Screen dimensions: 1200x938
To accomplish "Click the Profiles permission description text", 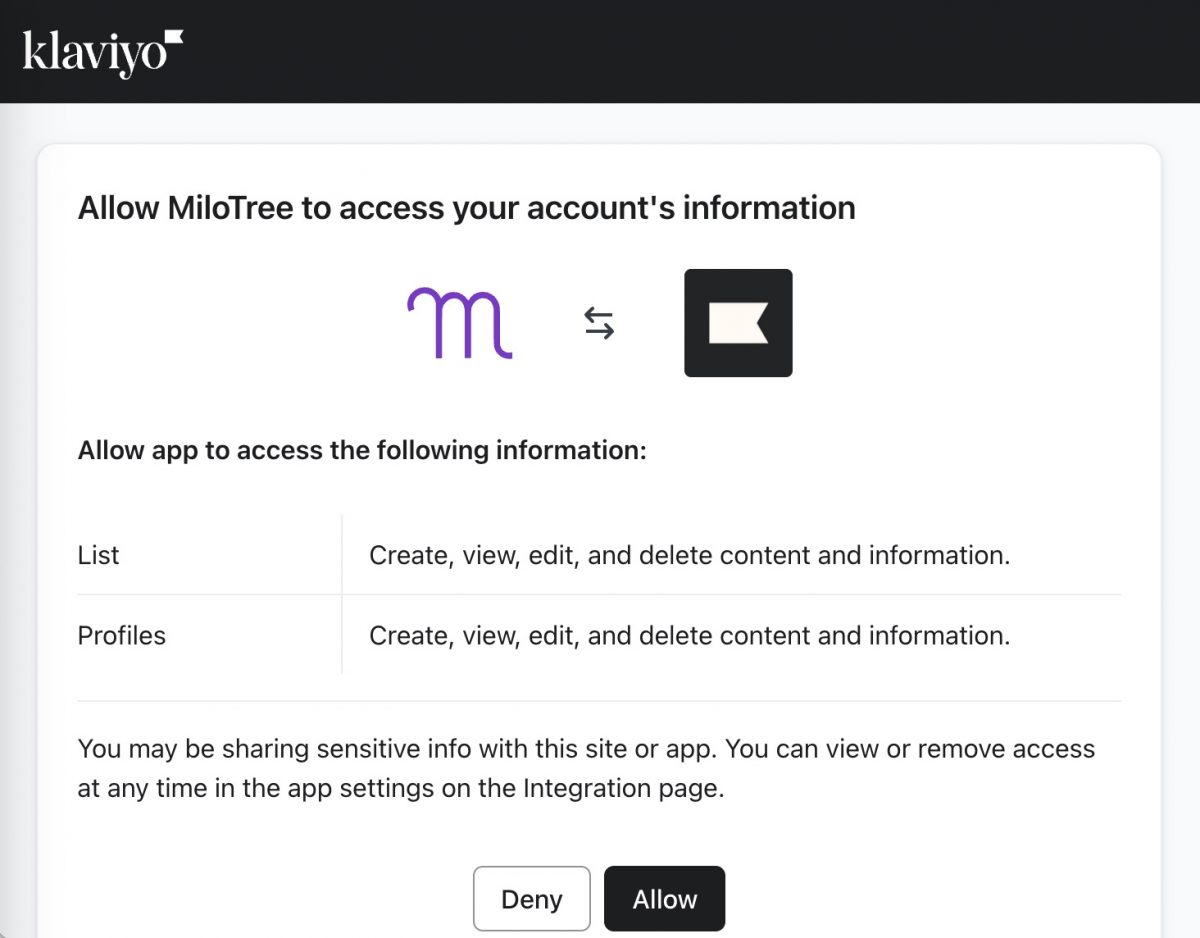I will click(x=689, y=635).
